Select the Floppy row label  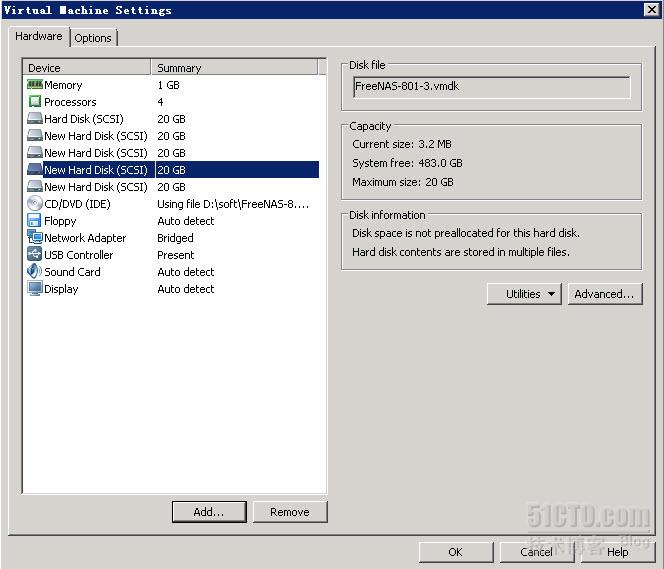click(60, 221)
